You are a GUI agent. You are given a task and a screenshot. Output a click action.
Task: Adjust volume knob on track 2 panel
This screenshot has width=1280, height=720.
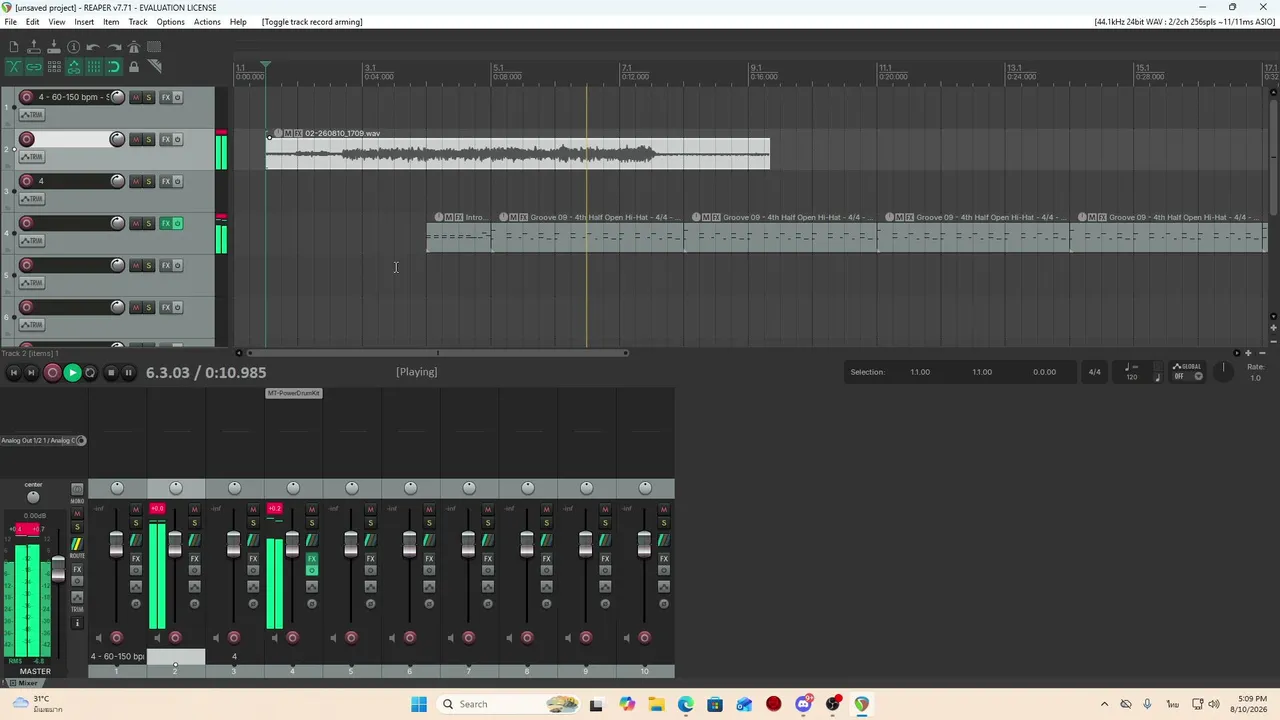pos(117,139)
